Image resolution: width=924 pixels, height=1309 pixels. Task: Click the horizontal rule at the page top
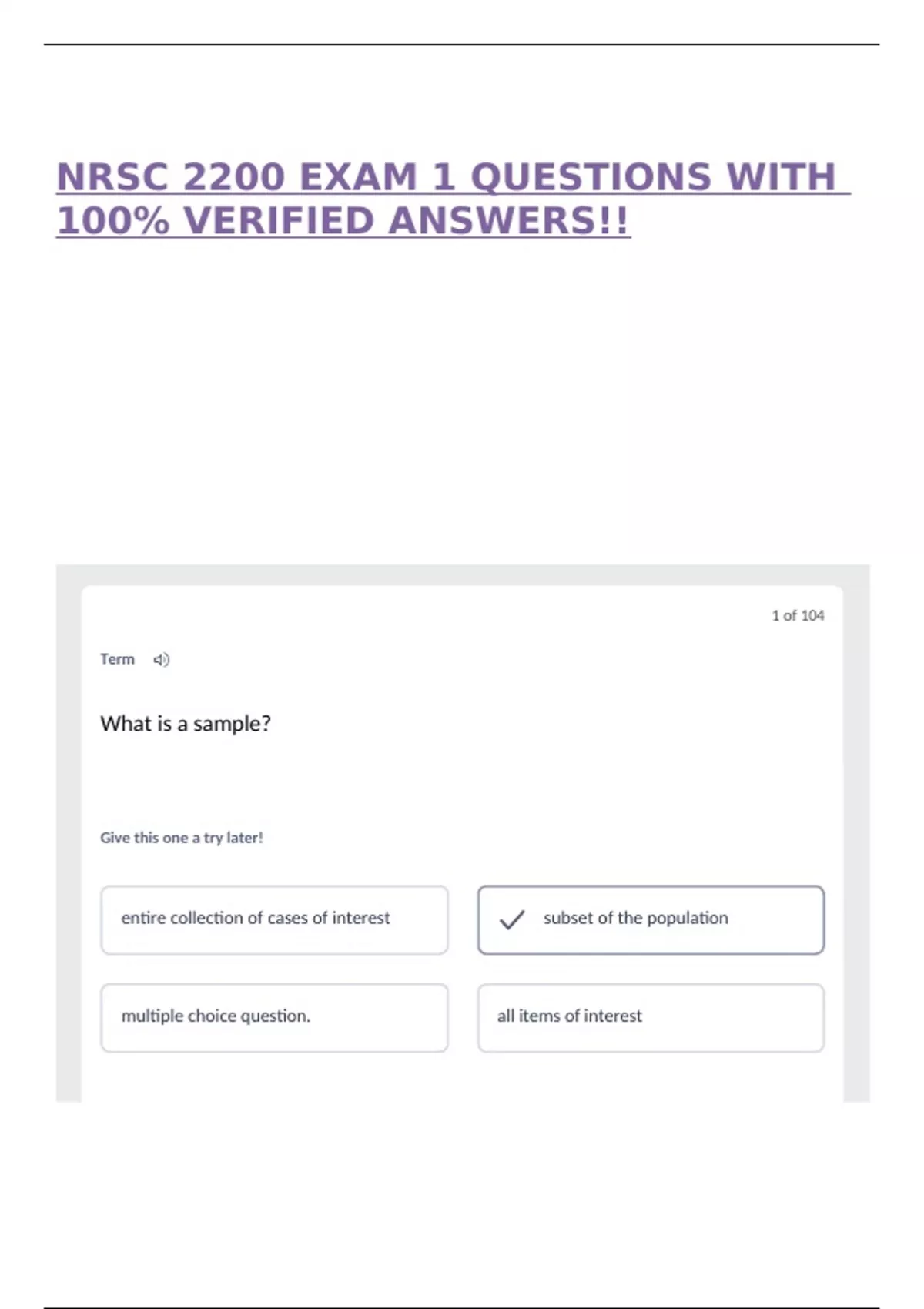[462, 45]
